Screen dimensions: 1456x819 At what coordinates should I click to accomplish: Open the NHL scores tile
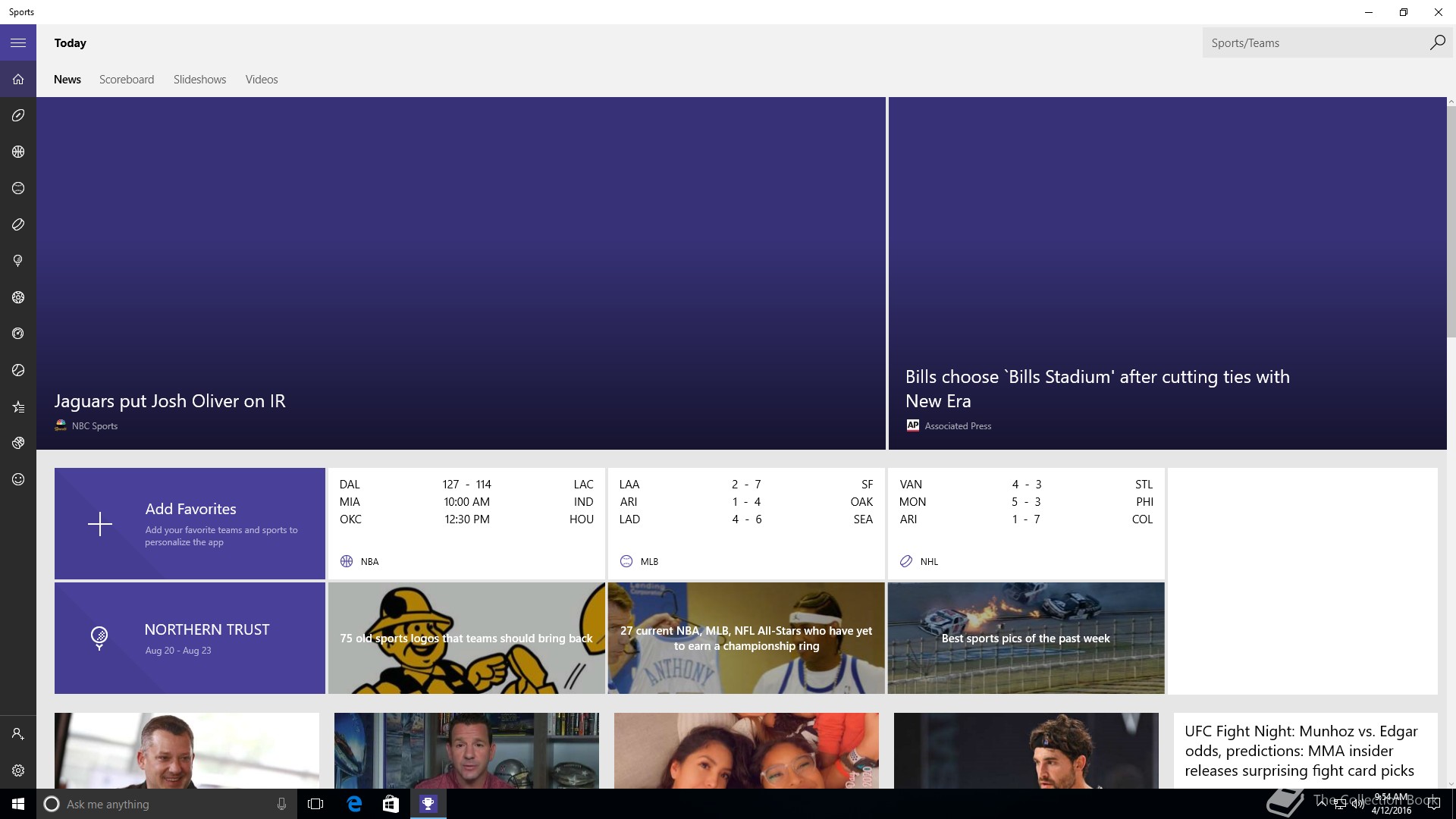pyautogui.click(x=1026, y=523)
